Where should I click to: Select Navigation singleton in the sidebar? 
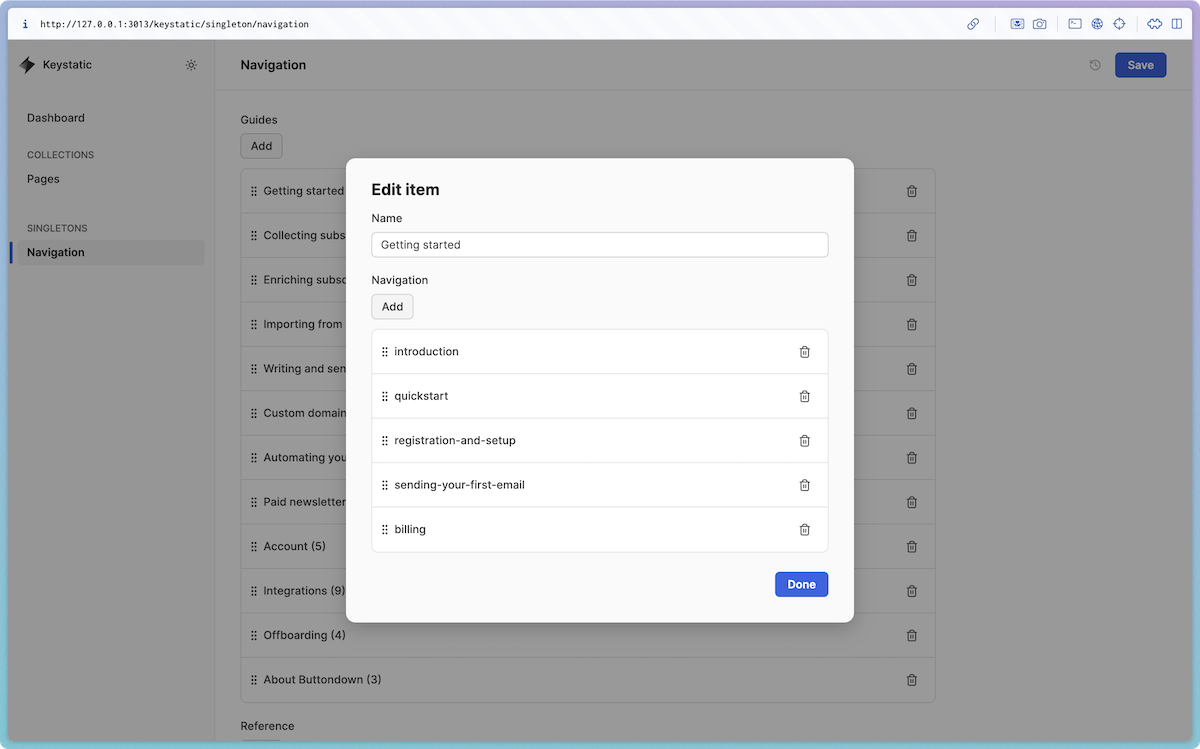pyautogui.click(x=110, y=252)
